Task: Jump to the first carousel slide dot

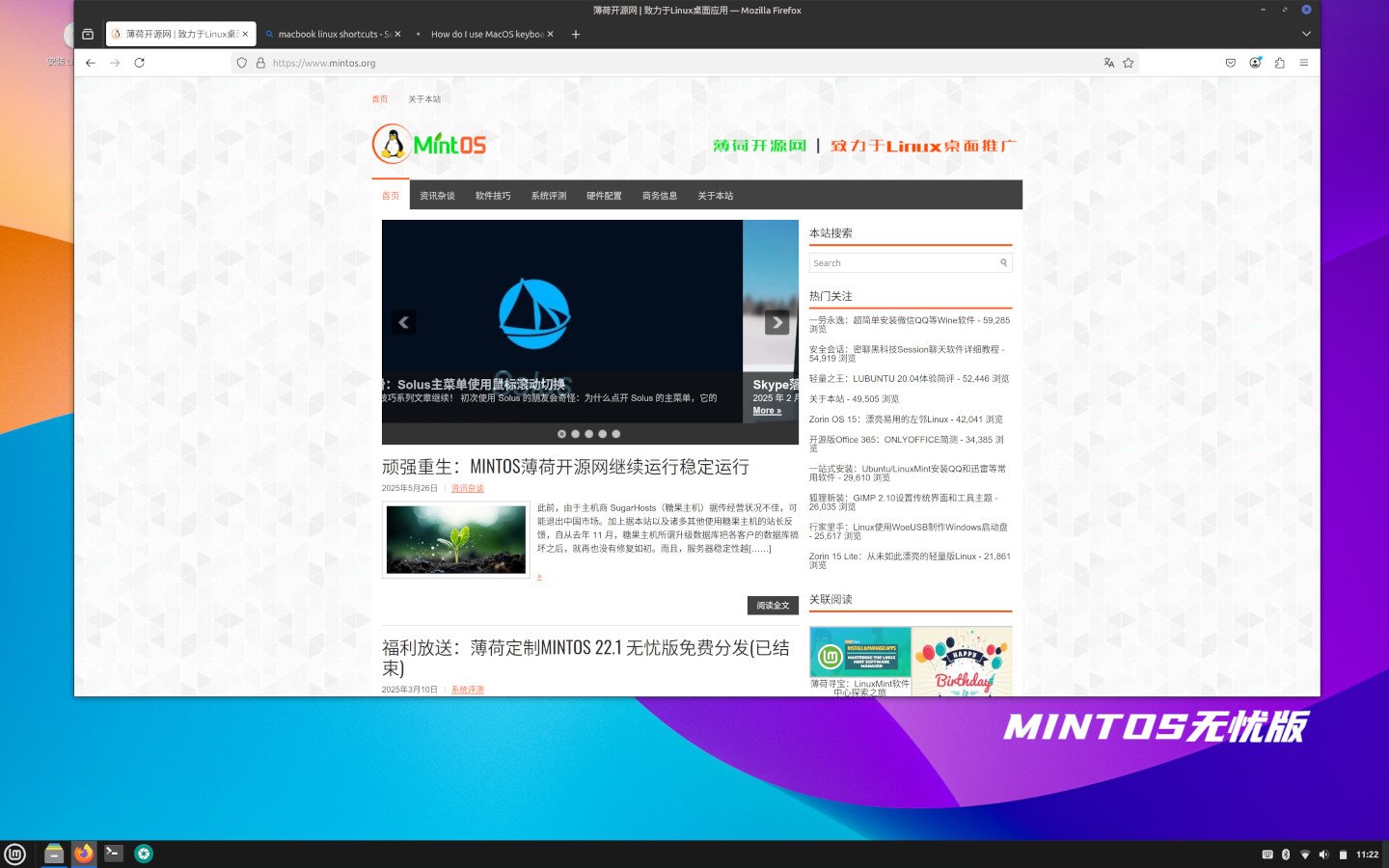Action: 562,434
